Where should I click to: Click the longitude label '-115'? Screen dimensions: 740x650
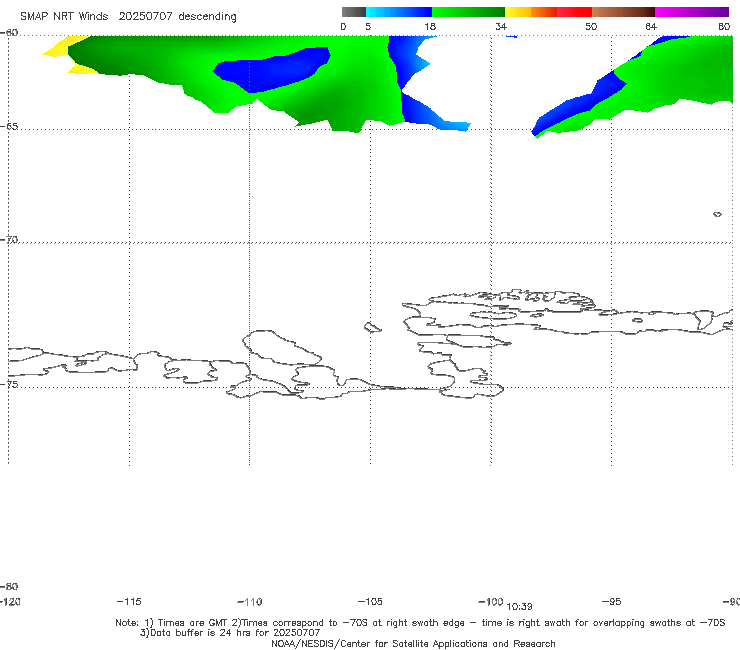click(129, 601)
